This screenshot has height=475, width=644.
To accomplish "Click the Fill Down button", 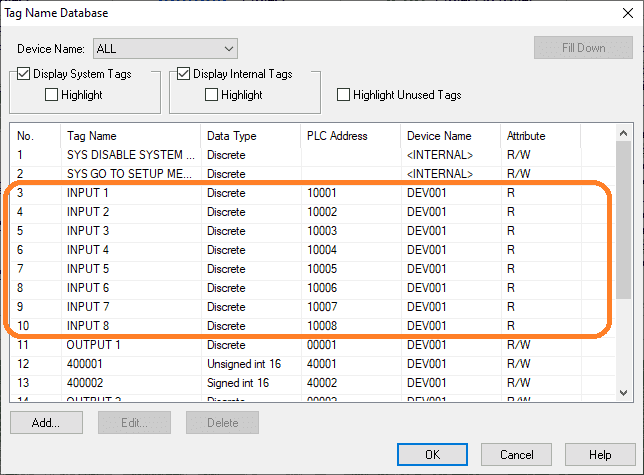I will pyautogui.click(x=583, y=48).
